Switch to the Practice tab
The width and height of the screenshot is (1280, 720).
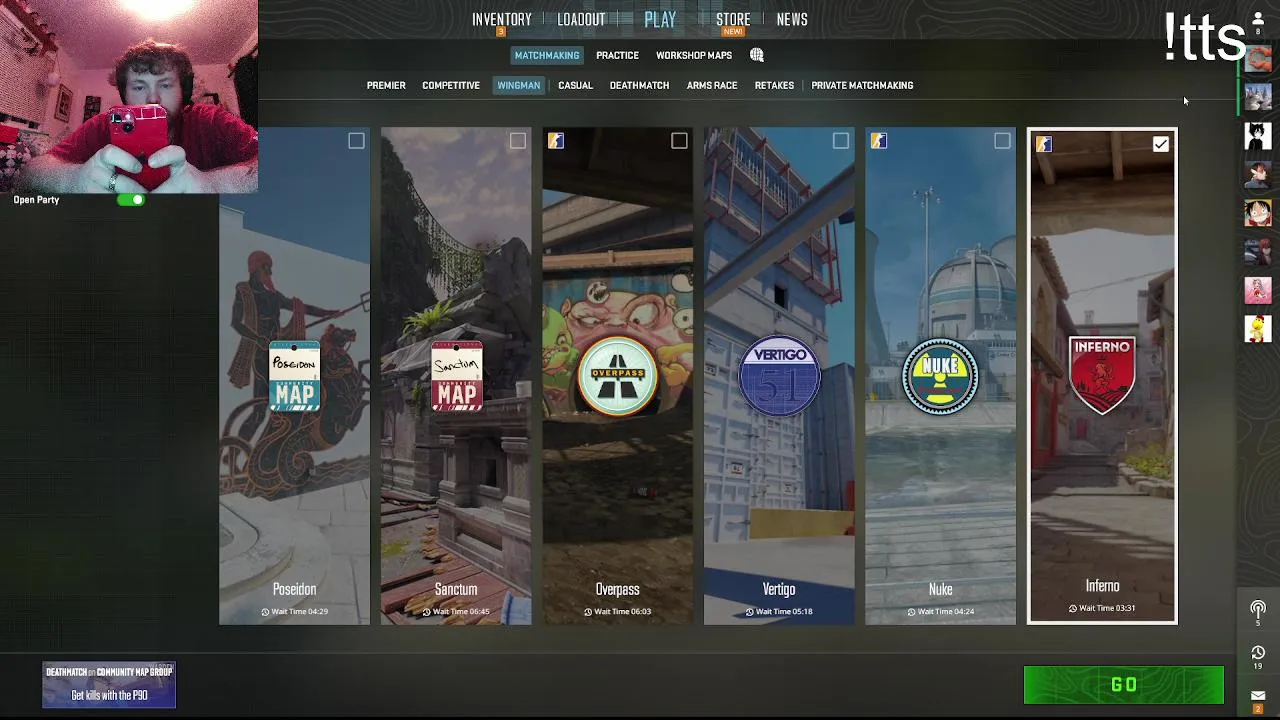tap(617, 55)
